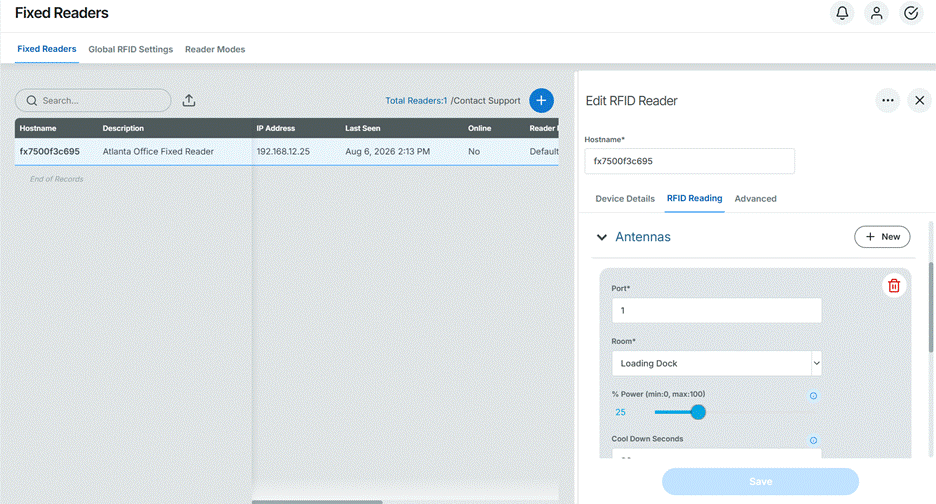Open the Room dropdown showing Loading Dock
The image size is (936, 504).
pos(716,363)
